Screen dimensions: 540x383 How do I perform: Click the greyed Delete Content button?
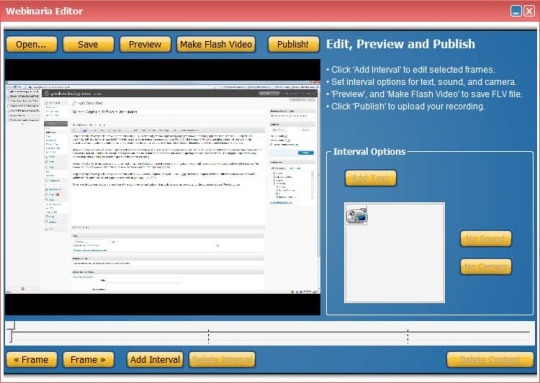coord(490,360)
